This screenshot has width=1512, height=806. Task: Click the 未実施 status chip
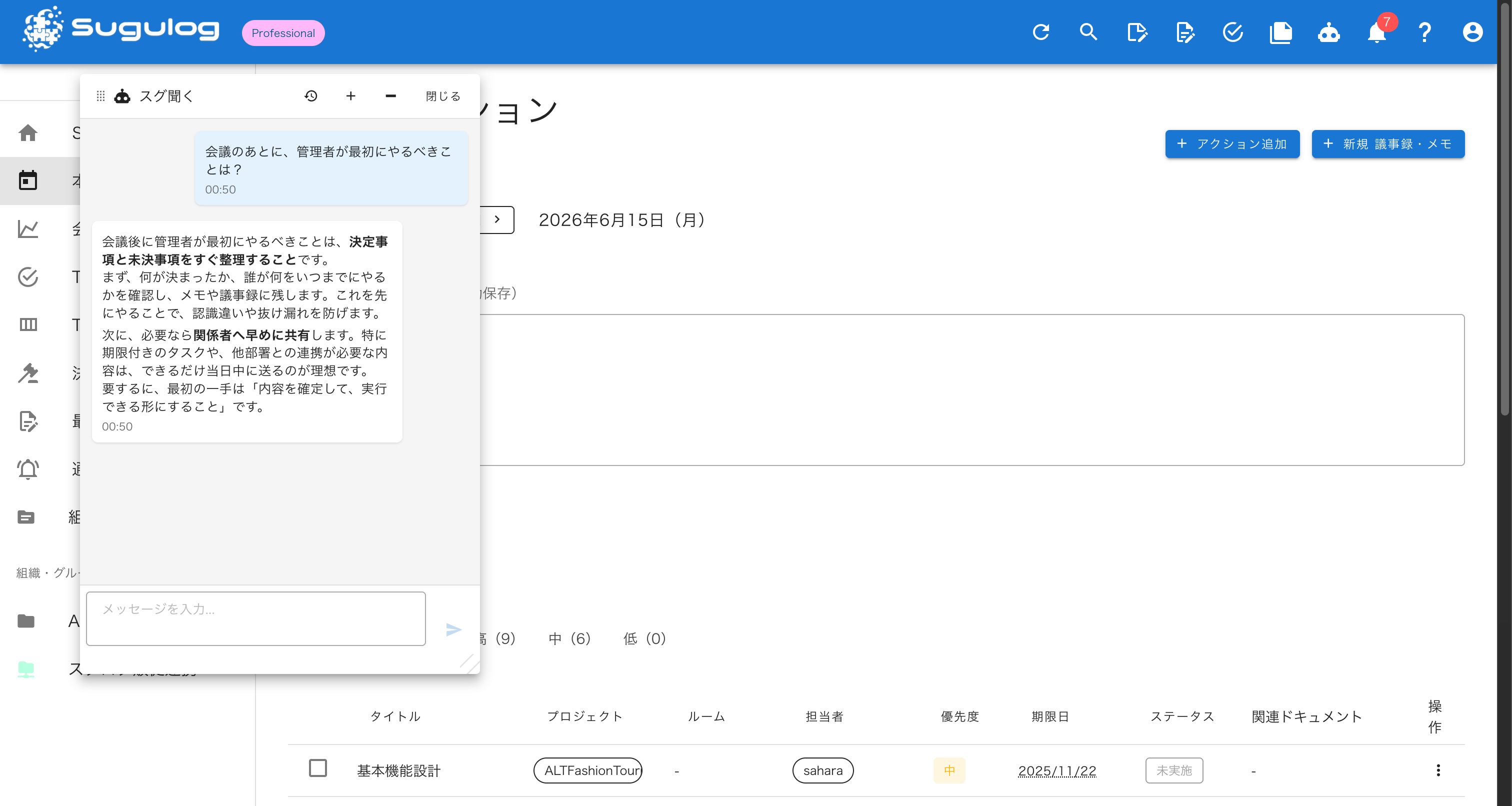coord(1174,770)
